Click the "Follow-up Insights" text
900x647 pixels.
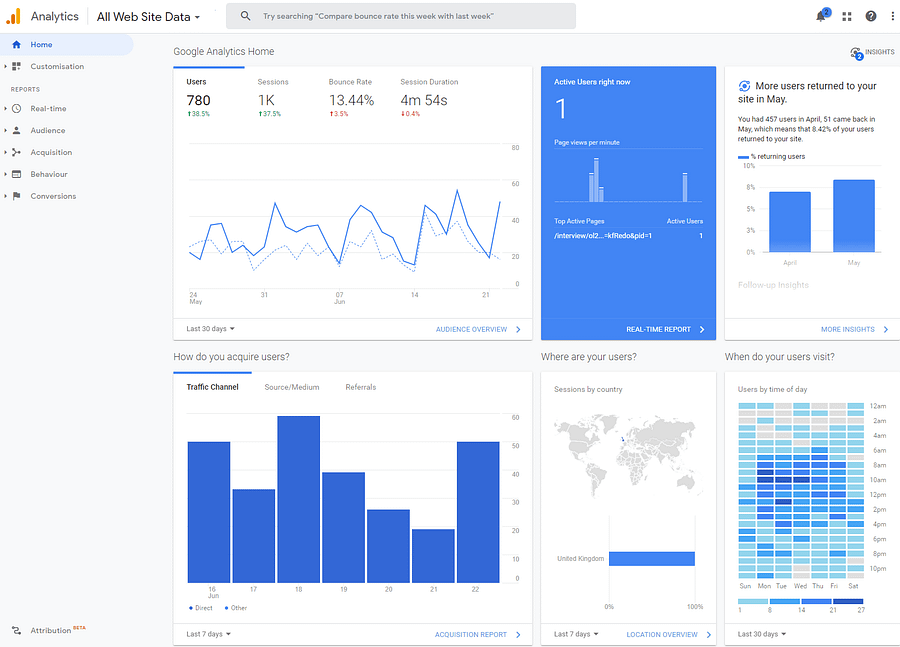click(773, 285)
